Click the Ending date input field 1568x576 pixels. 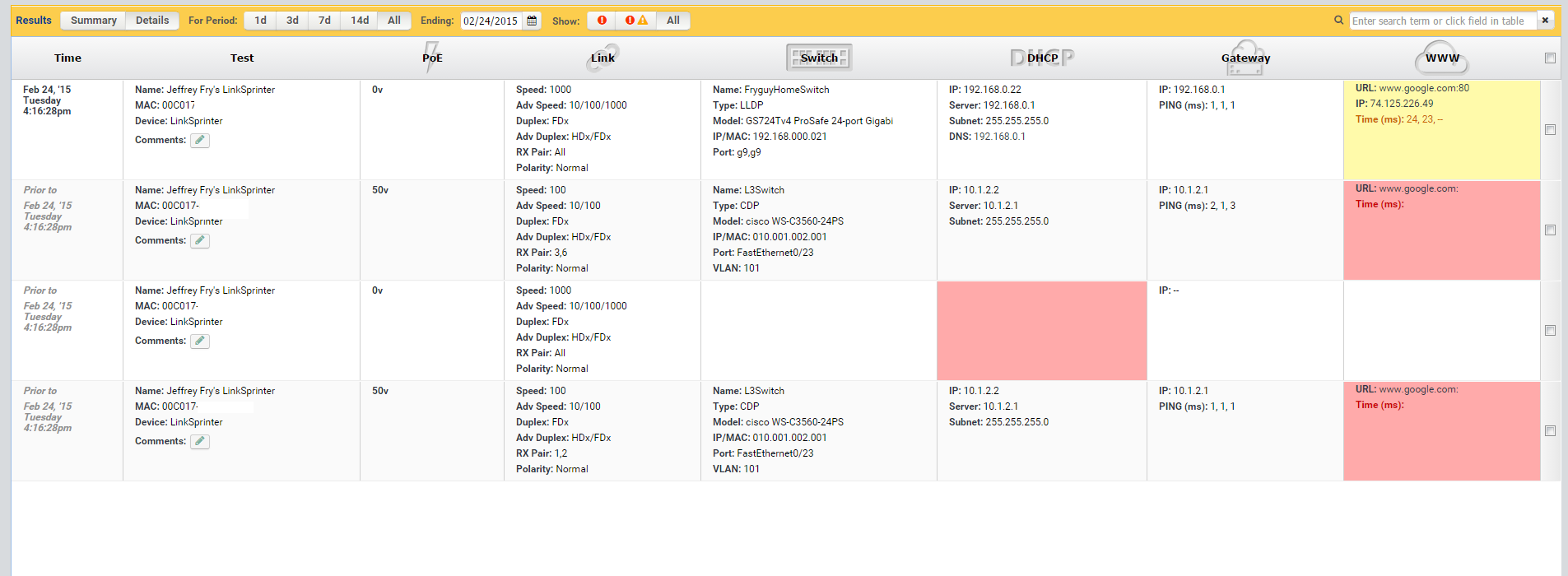point(491,21)
